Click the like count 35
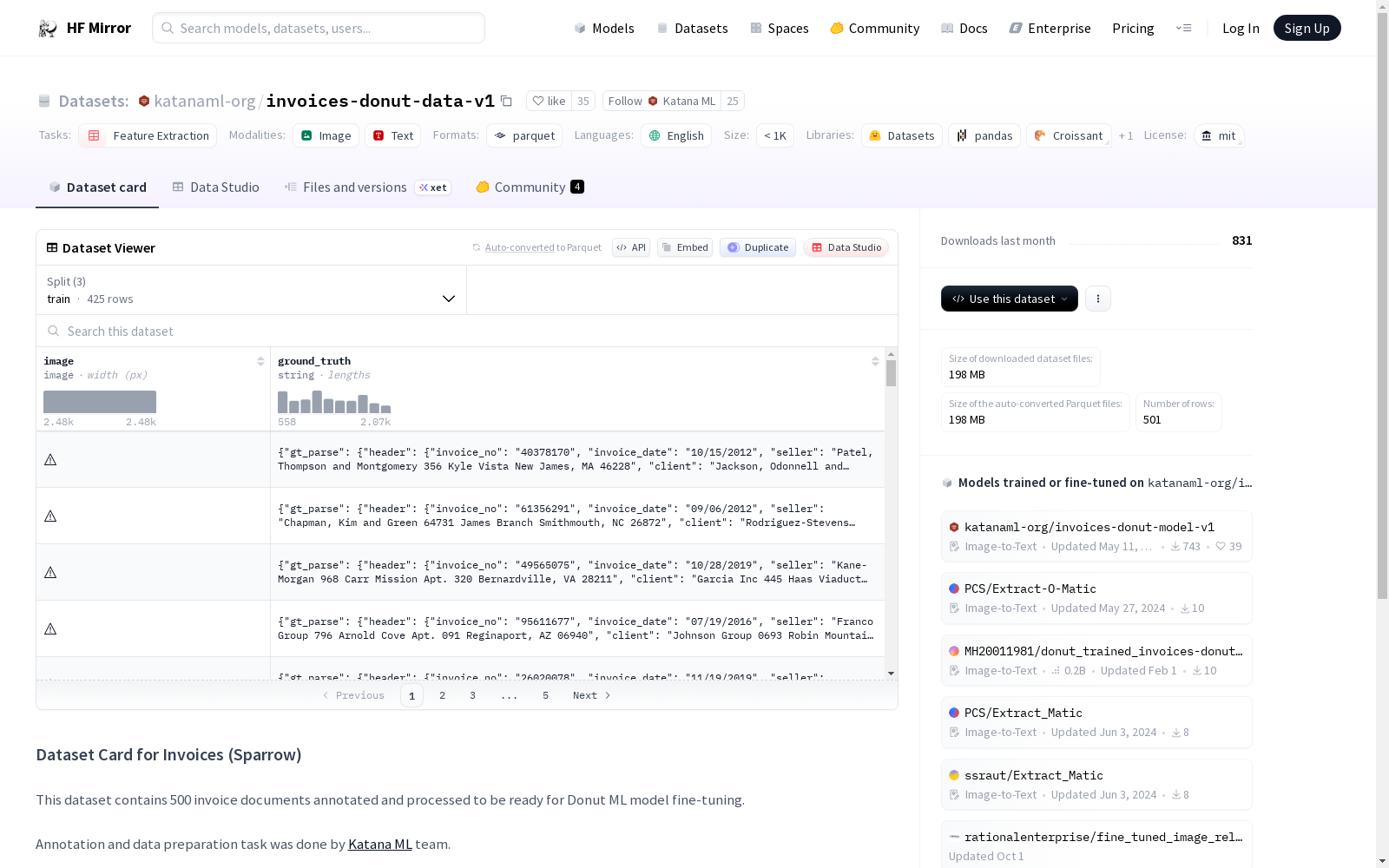Screen dimensions: 1389x868 583,101
